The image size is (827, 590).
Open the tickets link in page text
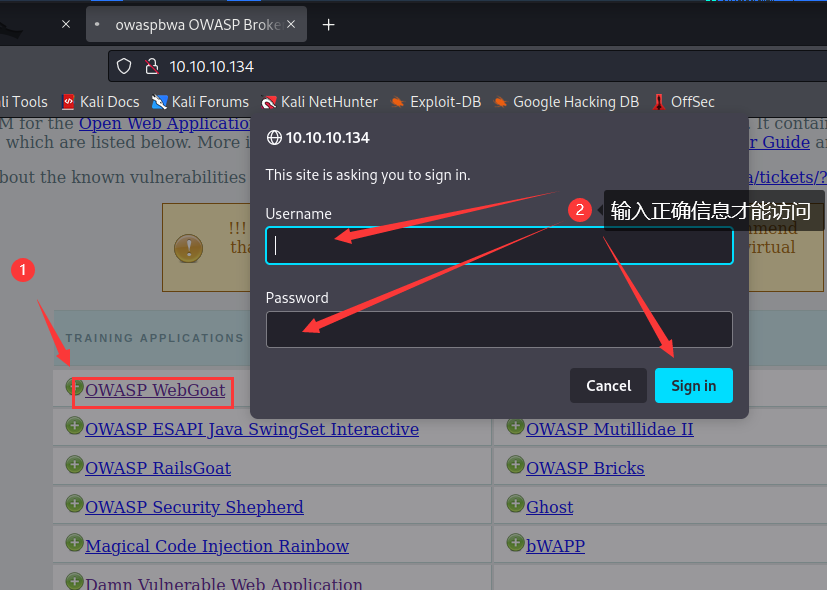click(788, 178)
